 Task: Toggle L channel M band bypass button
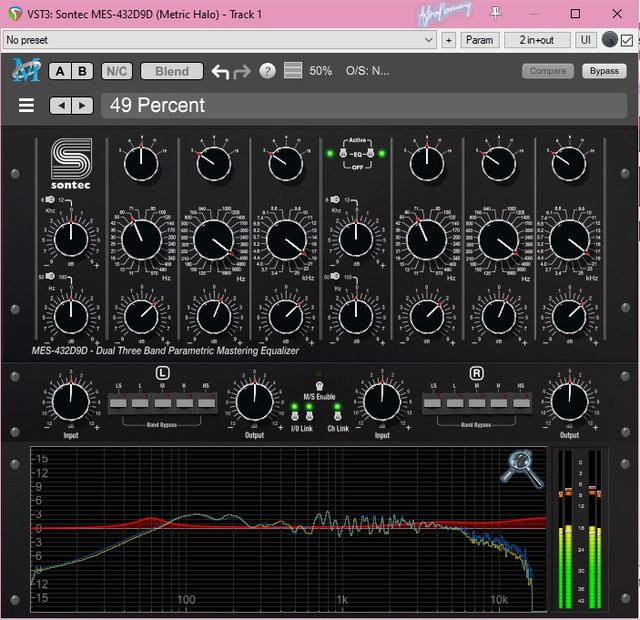[x=162, y=403]
